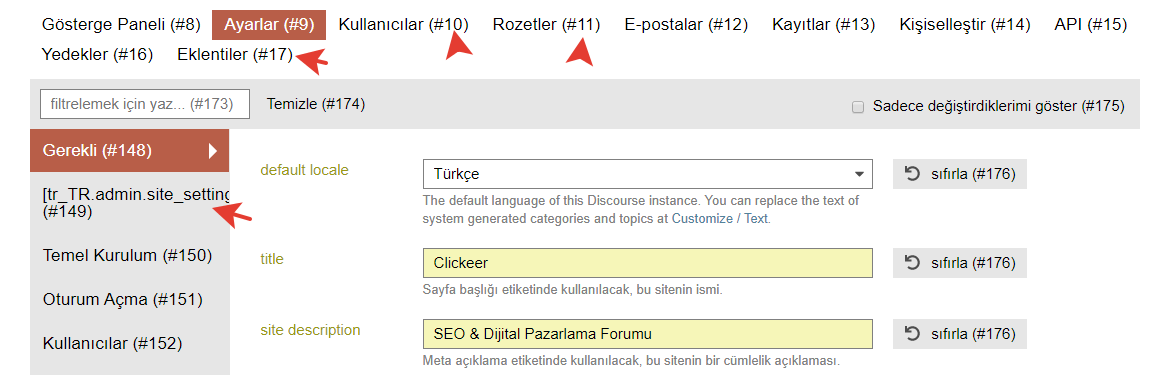Click the arrow icon on Gerekli
The image size is (1169, 375).
pyautogui.click(x=213, y=151)
